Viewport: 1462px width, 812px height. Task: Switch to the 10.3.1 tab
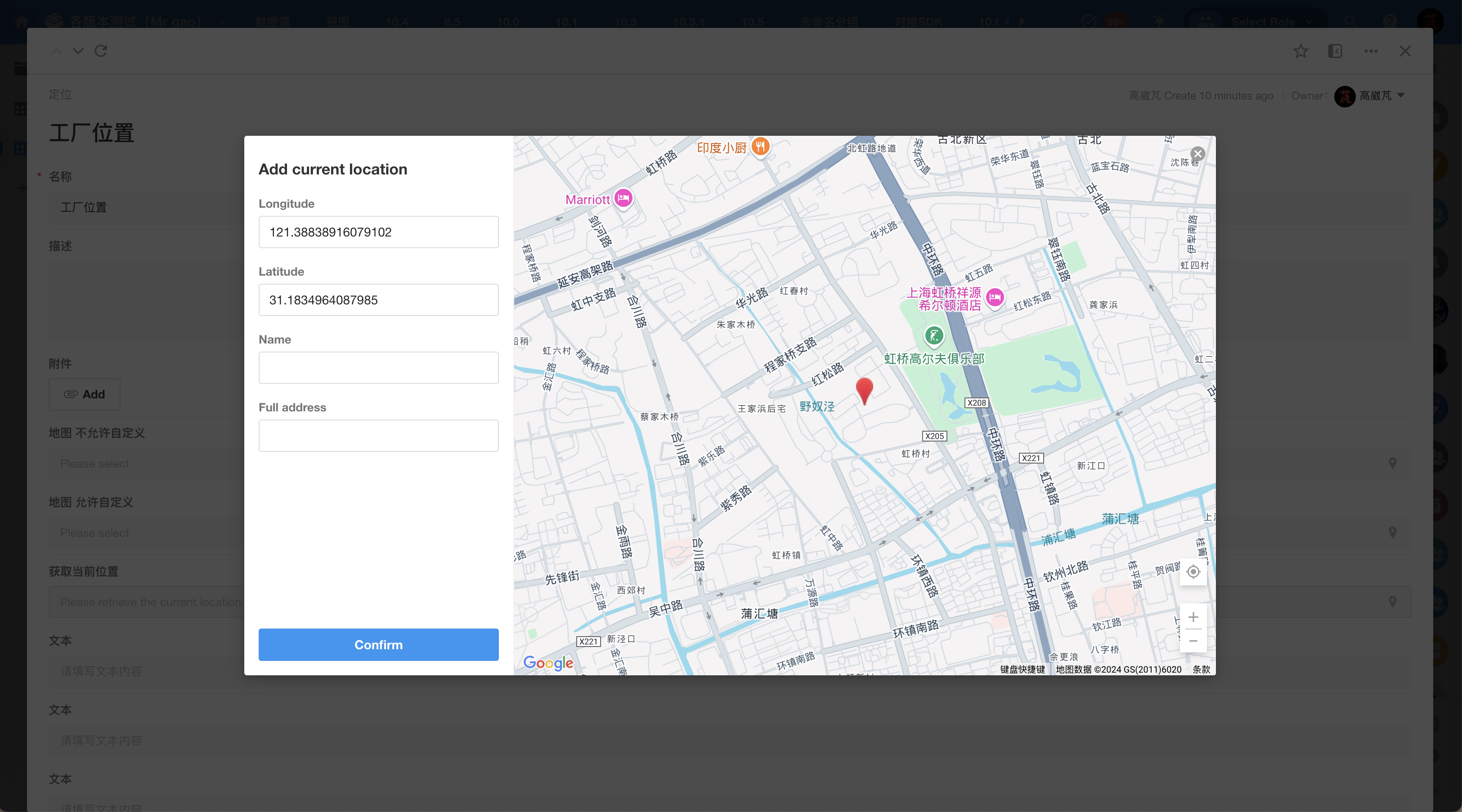[688, 22]
